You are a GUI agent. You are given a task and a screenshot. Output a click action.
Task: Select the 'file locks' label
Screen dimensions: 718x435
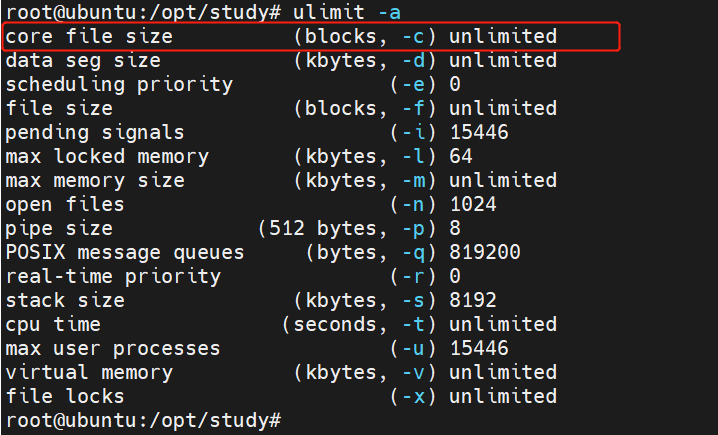coord(65,397)
